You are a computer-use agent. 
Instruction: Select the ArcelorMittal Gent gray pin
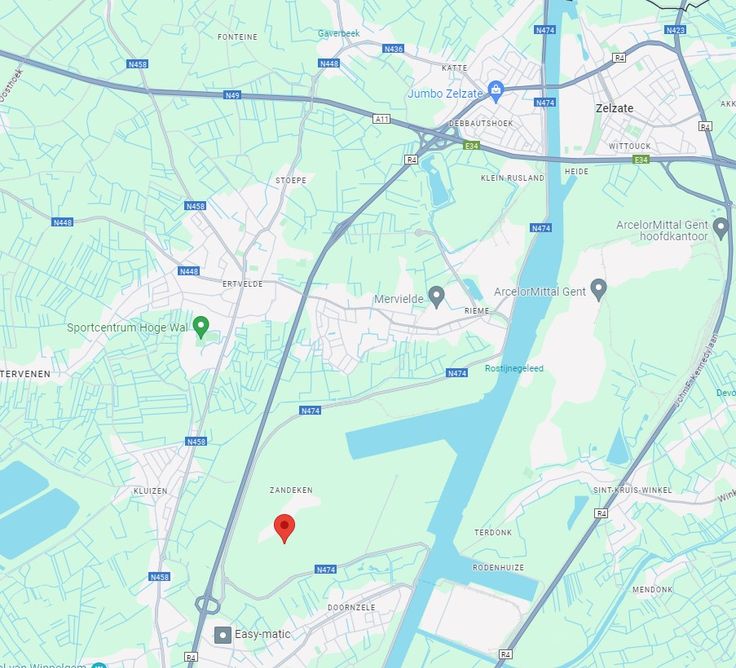click(598, 290)
